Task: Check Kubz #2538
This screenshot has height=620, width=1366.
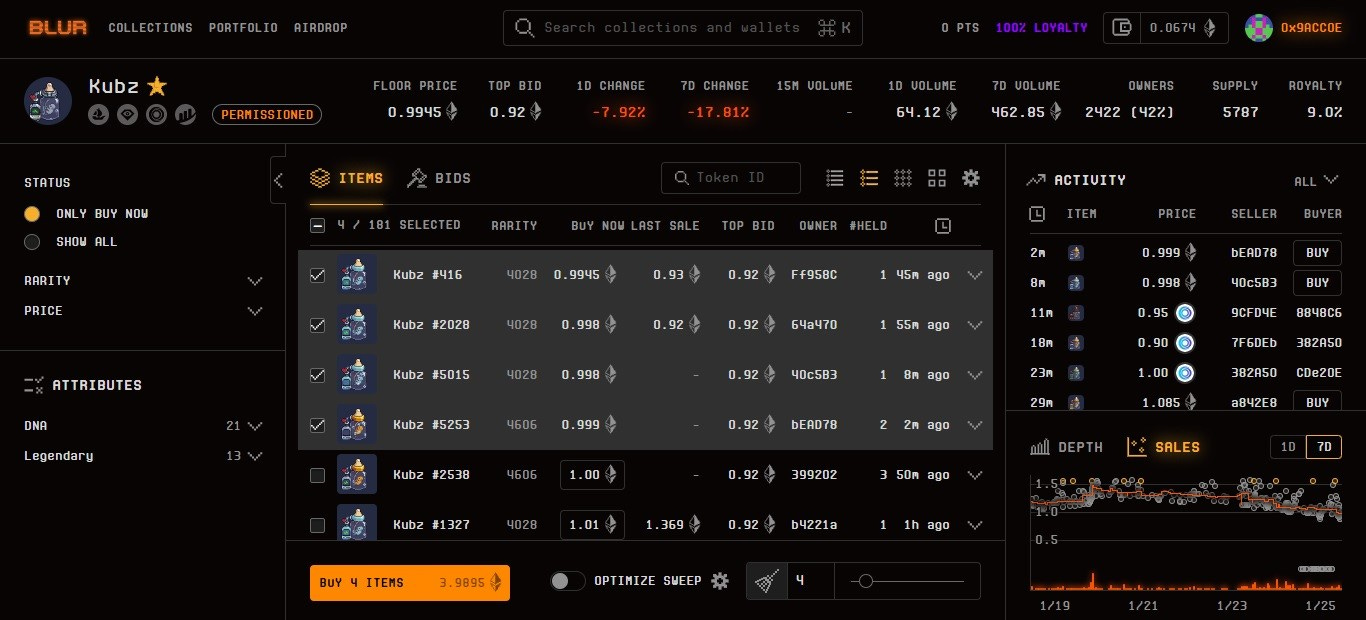Action: [317, 475]
